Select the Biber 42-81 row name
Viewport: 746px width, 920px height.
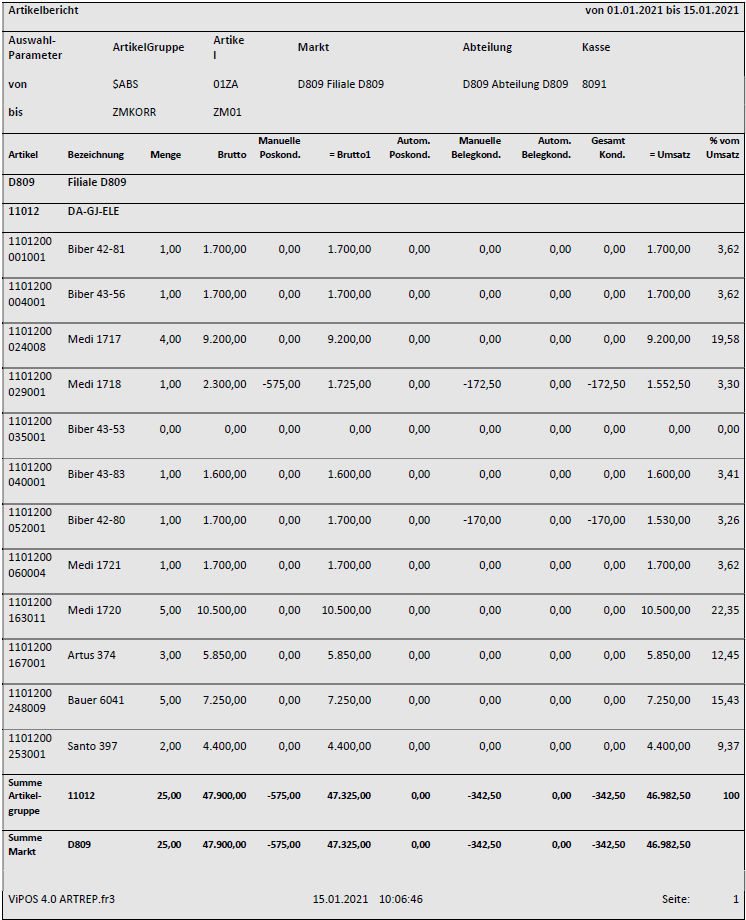tap(96, 249)
